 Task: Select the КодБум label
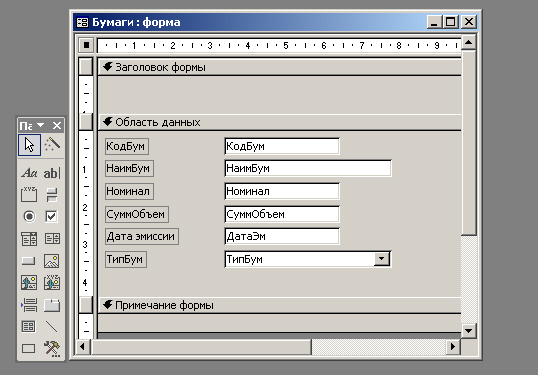[127, 147]
